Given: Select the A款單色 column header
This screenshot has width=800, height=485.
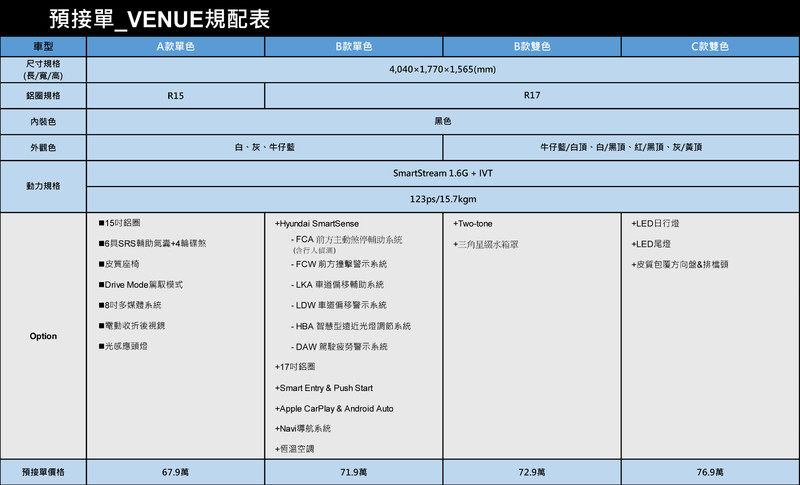Looking at the screenshot, I should coord(176,46).
